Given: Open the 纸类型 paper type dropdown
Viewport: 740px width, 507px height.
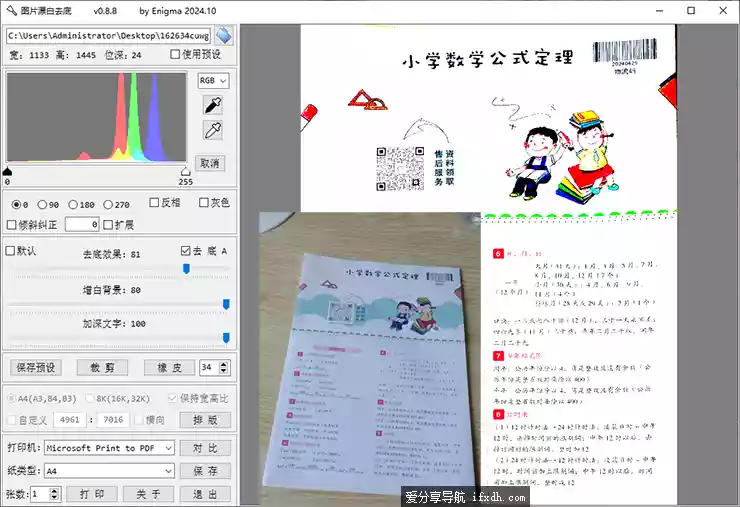Looking at the screenshot, I should (109, 471).
